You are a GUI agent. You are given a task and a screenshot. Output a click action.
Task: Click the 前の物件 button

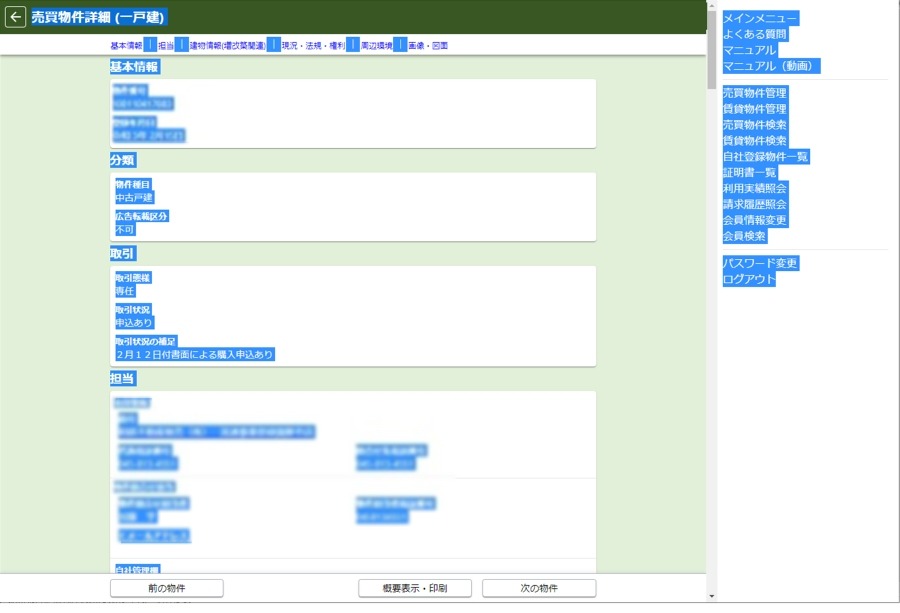click(x=166, y=588)
